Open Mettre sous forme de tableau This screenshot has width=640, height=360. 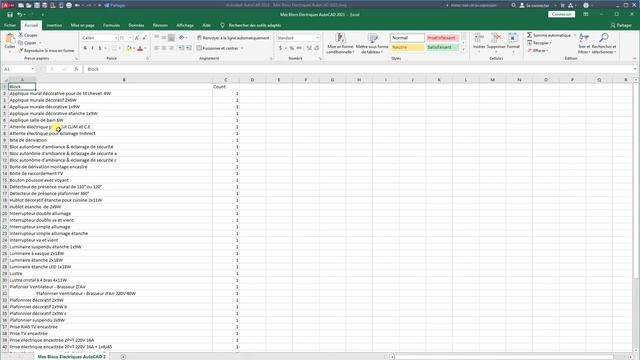tap(372, 44)
